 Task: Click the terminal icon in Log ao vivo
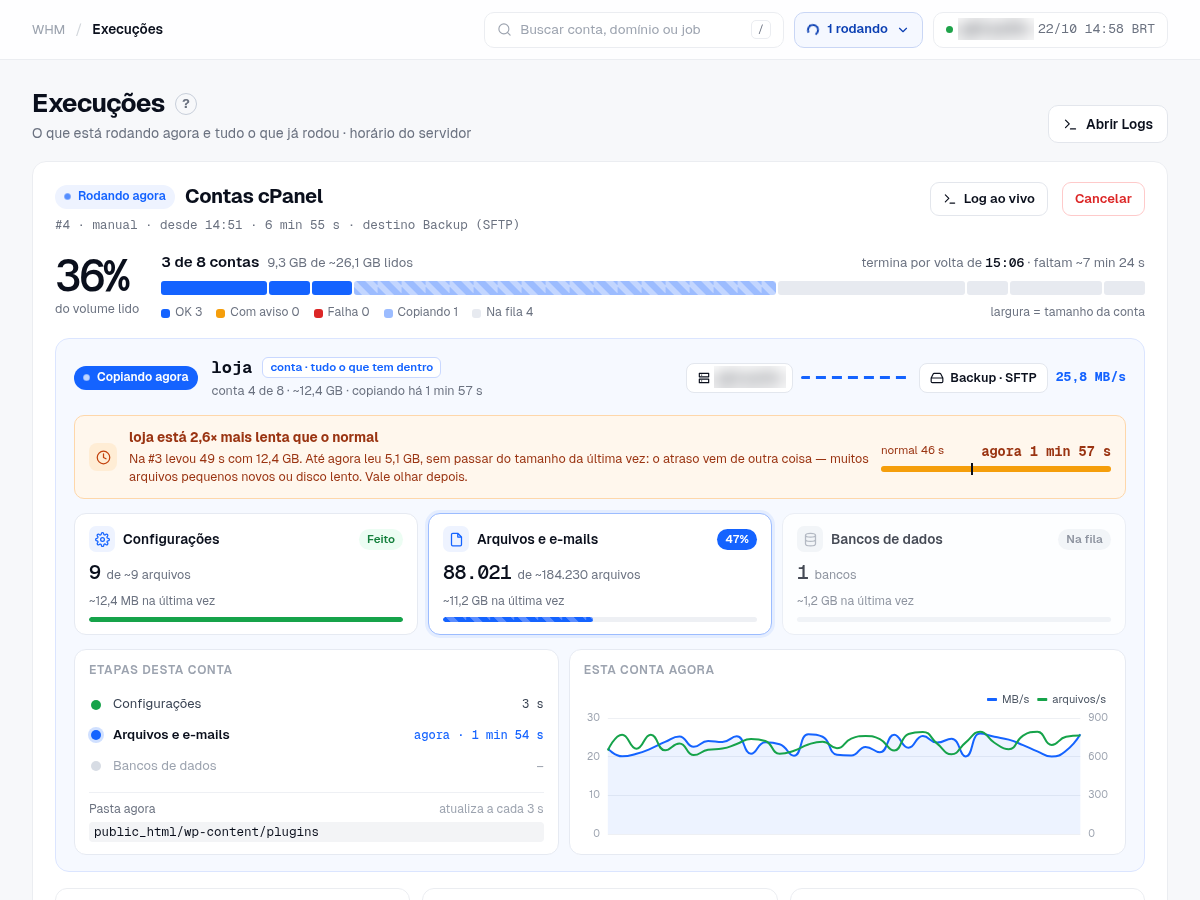950,199
